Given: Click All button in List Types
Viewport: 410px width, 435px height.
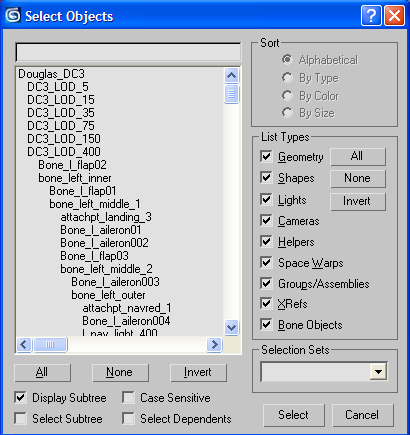Looking at the screenshot, I should coord(358,156).
